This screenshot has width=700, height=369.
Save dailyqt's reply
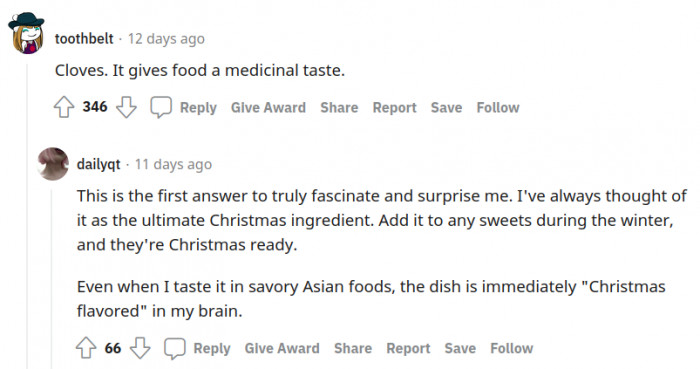click(460, 348)
